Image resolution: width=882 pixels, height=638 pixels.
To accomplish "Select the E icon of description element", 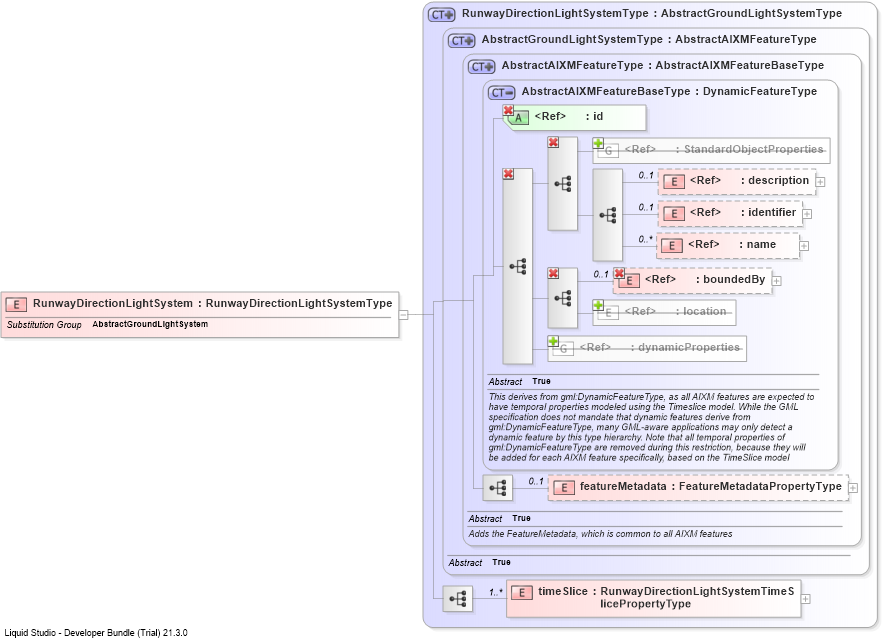I will [x=674, y=182].
